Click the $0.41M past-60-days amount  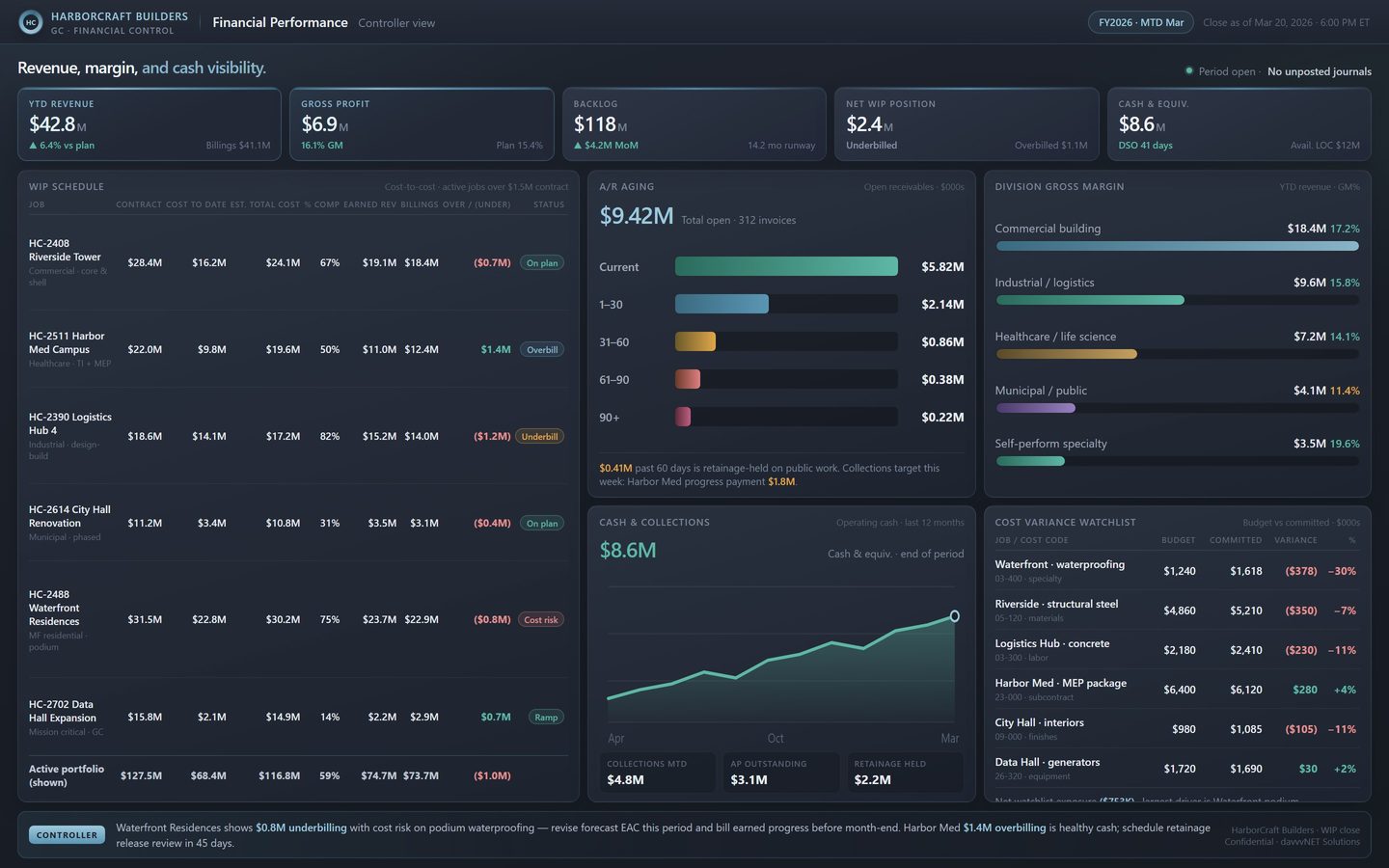(615, 468)
